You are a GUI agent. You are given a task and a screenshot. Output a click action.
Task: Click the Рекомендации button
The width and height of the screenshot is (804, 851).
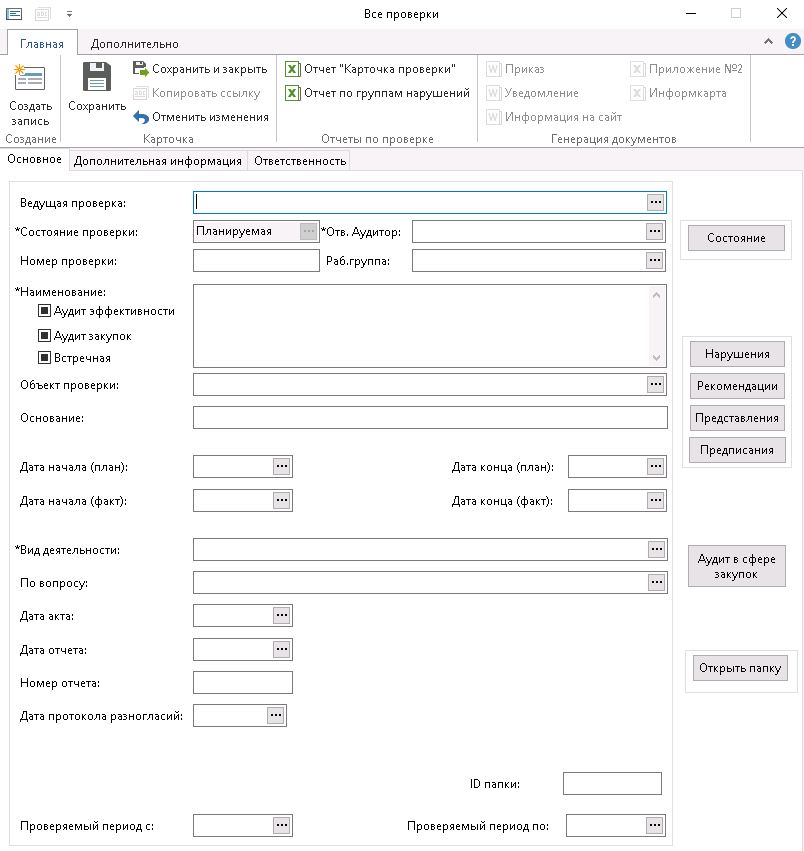[737, 386]
